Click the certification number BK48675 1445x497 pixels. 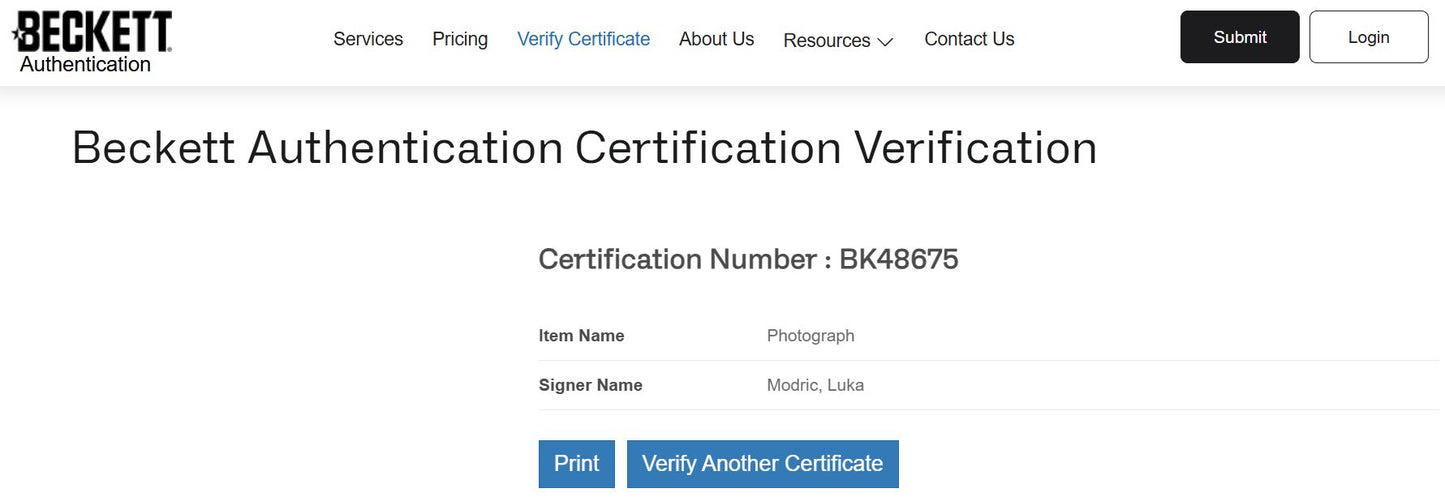tap(898, 259)
